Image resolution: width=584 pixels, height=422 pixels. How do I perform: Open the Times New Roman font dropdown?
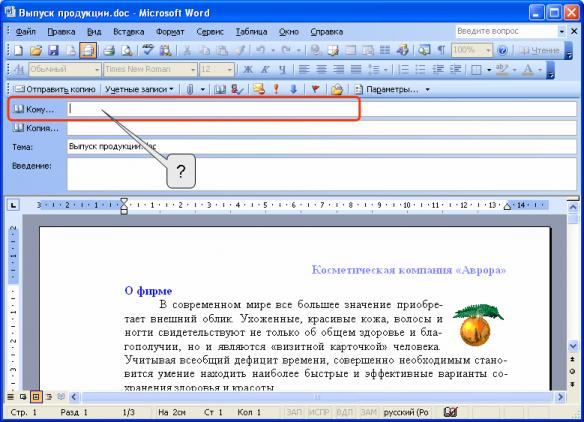click(193, 69)
